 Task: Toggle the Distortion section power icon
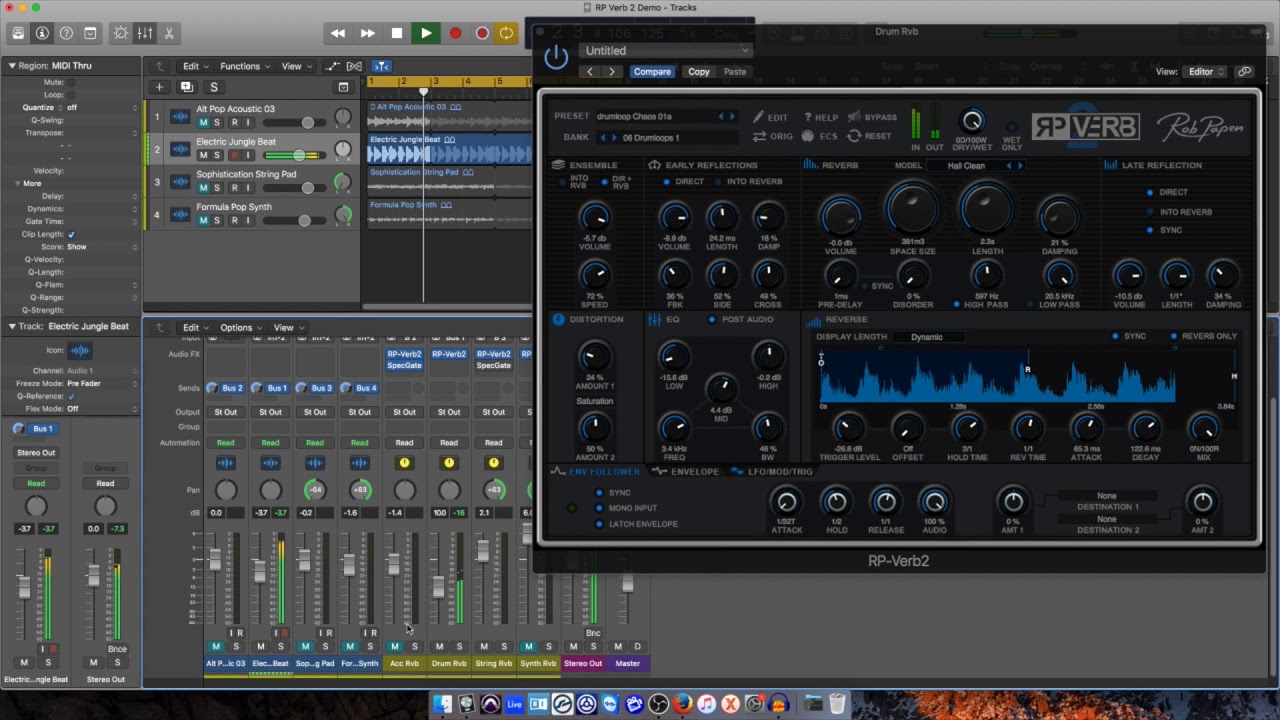(558, 319)
